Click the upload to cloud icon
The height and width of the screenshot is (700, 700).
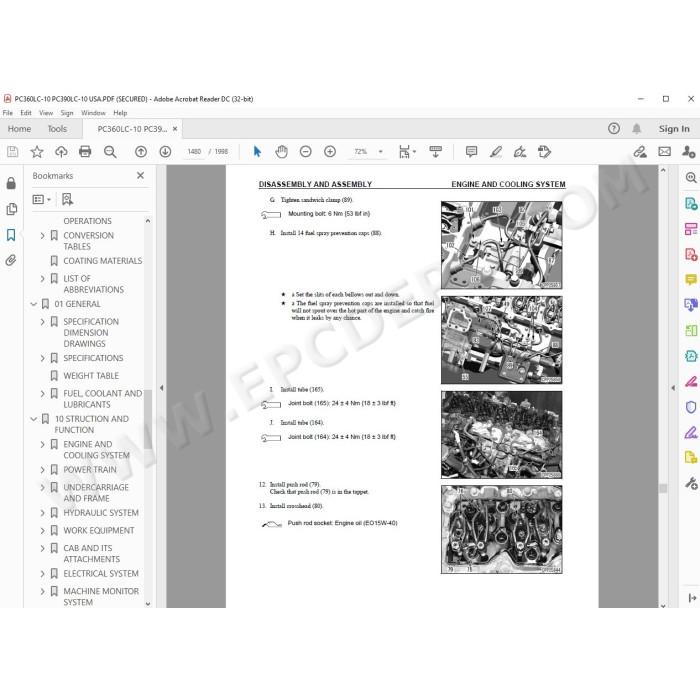pyautogui.click(x=61, y=152)
